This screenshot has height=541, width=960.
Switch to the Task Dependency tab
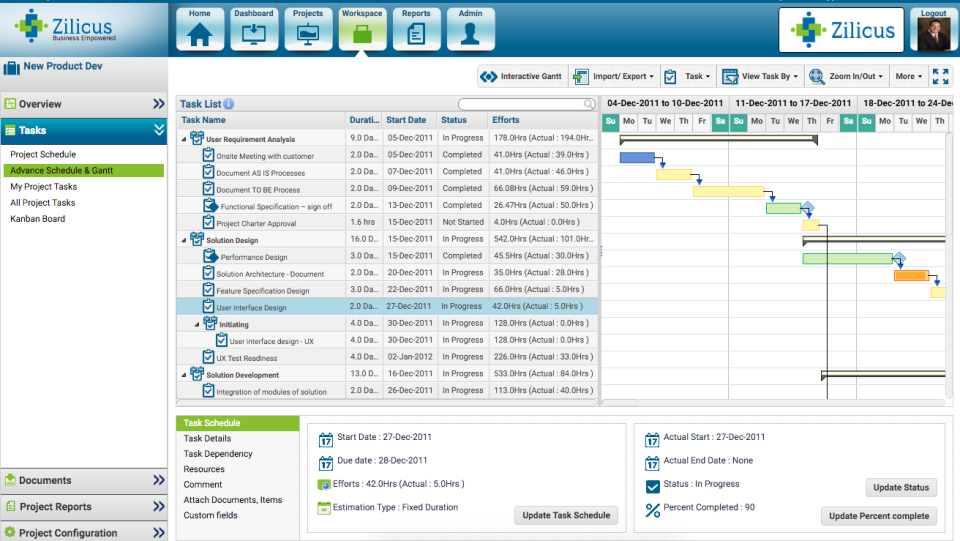pos(217,453)
